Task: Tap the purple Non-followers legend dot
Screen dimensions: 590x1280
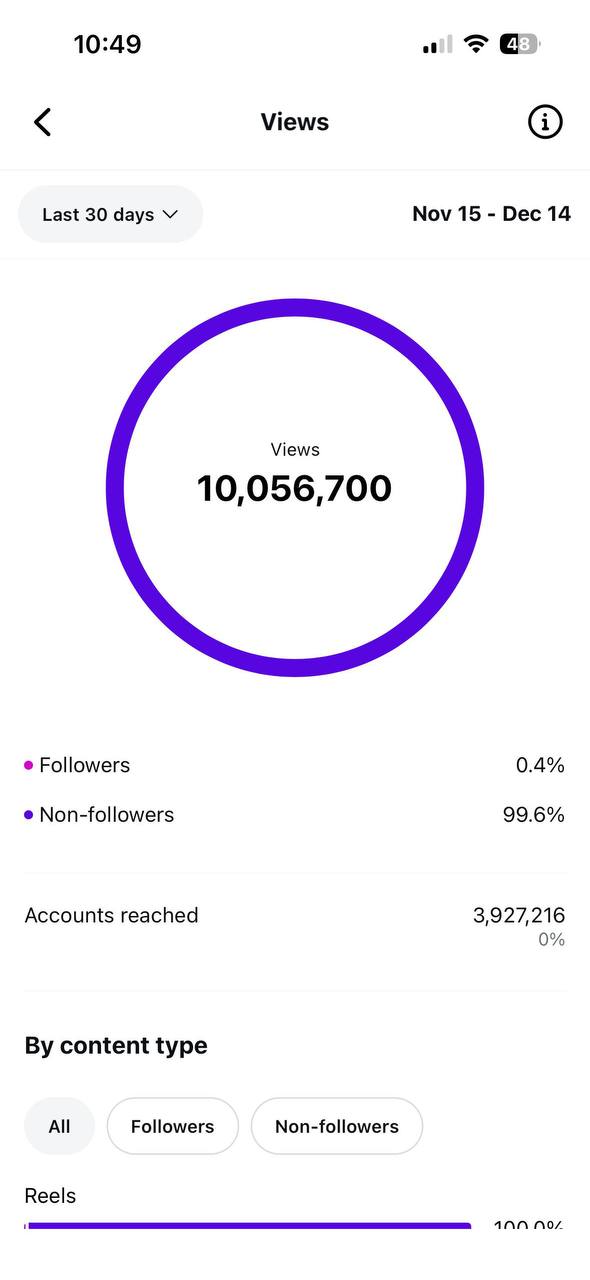Action: coord(29,815)
